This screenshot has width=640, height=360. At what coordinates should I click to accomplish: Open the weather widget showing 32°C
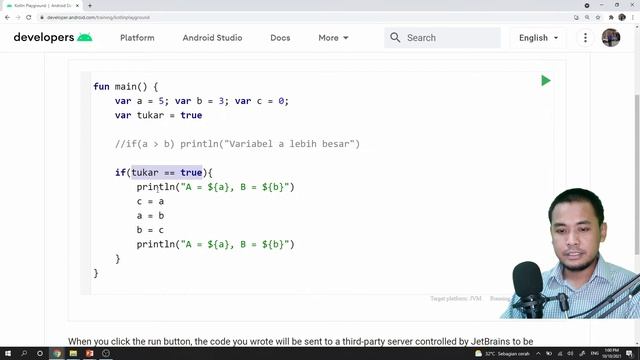point(502,353)
